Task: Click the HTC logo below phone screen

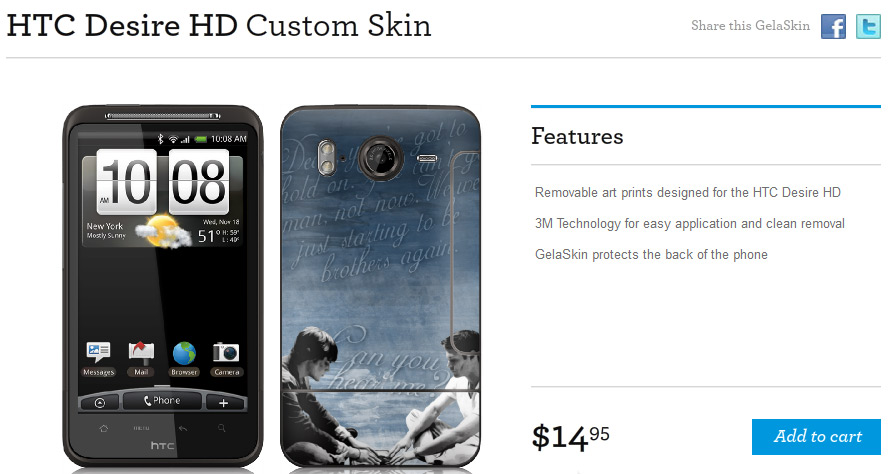Action: [162, 445]
